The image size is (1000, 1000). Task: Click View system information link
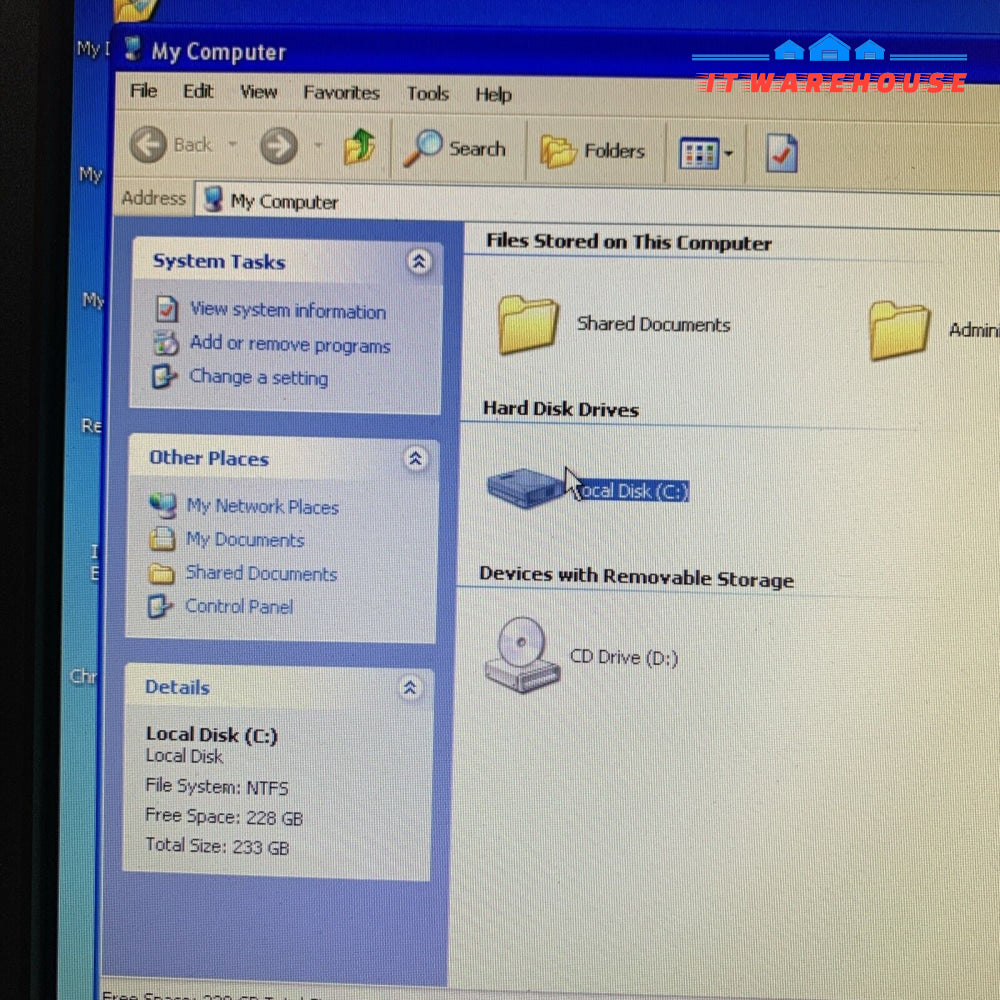coord(287,311)
